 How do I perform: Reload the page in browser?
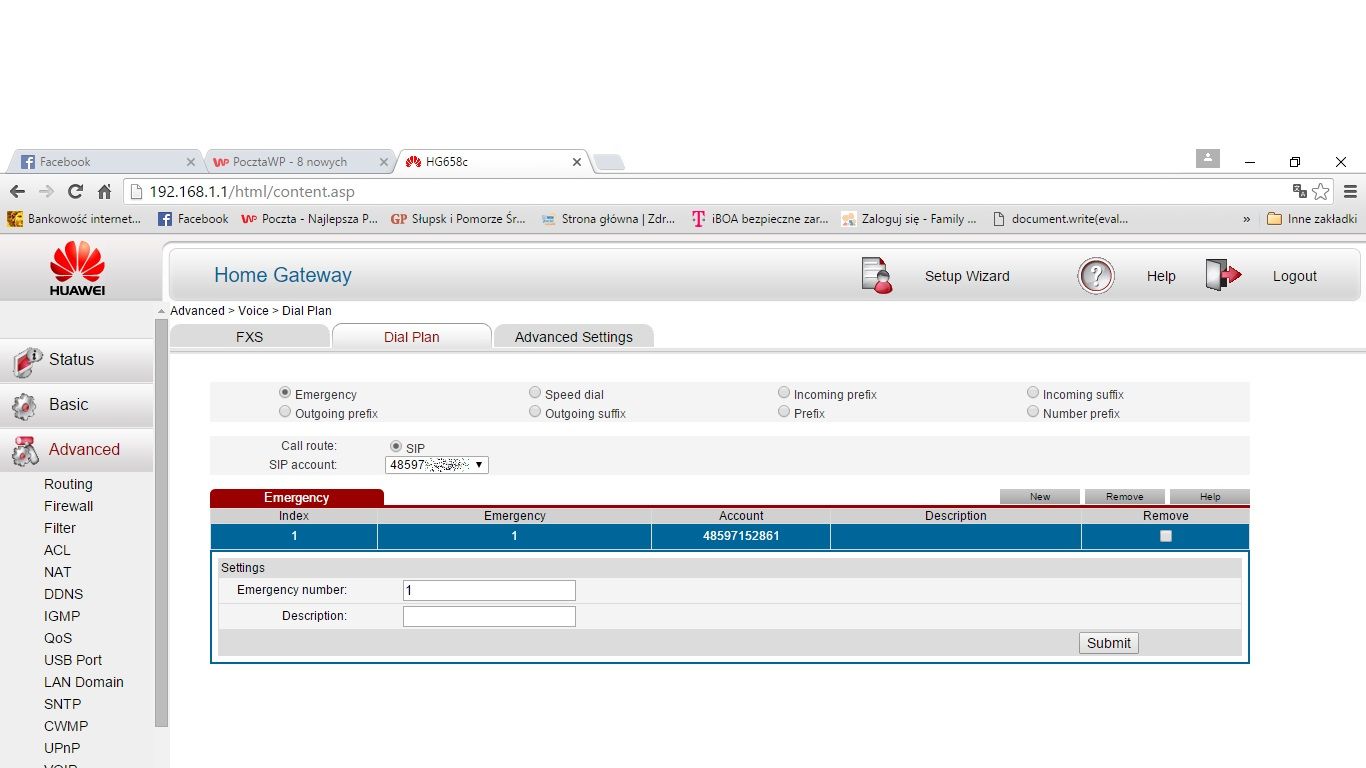[x=75, y=192]
